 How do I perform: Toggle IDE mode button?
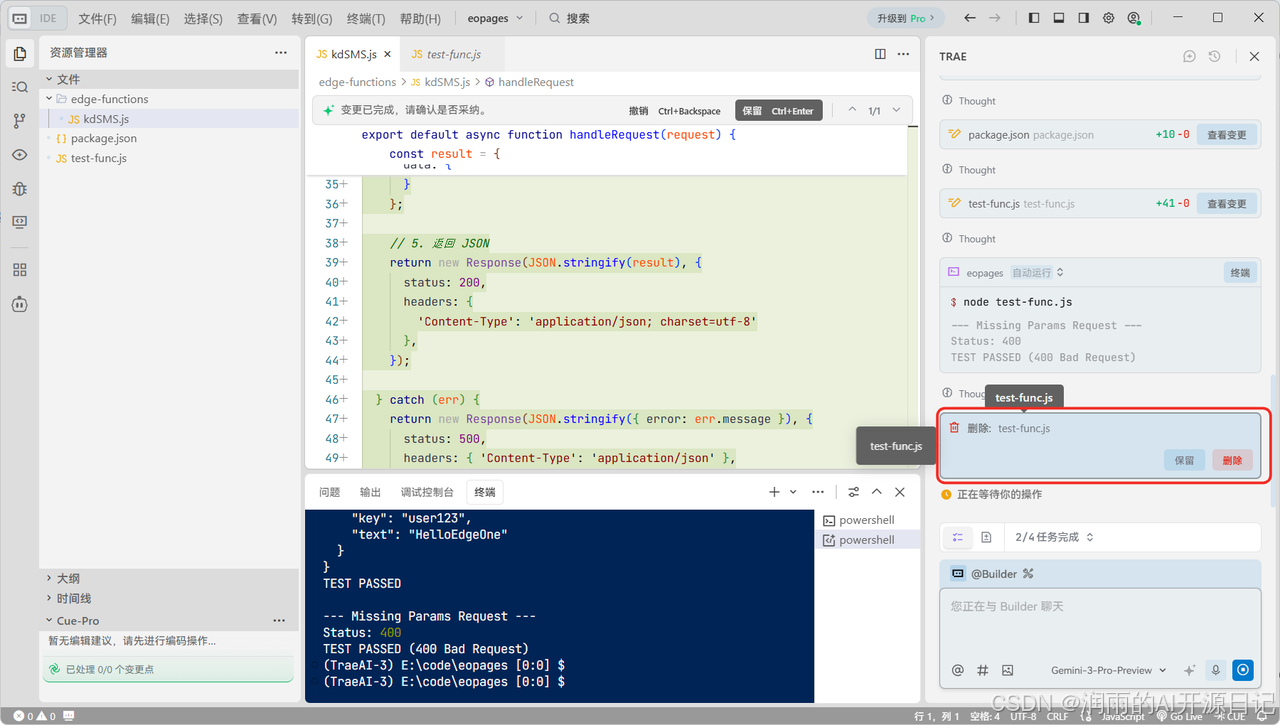[37, 18]
